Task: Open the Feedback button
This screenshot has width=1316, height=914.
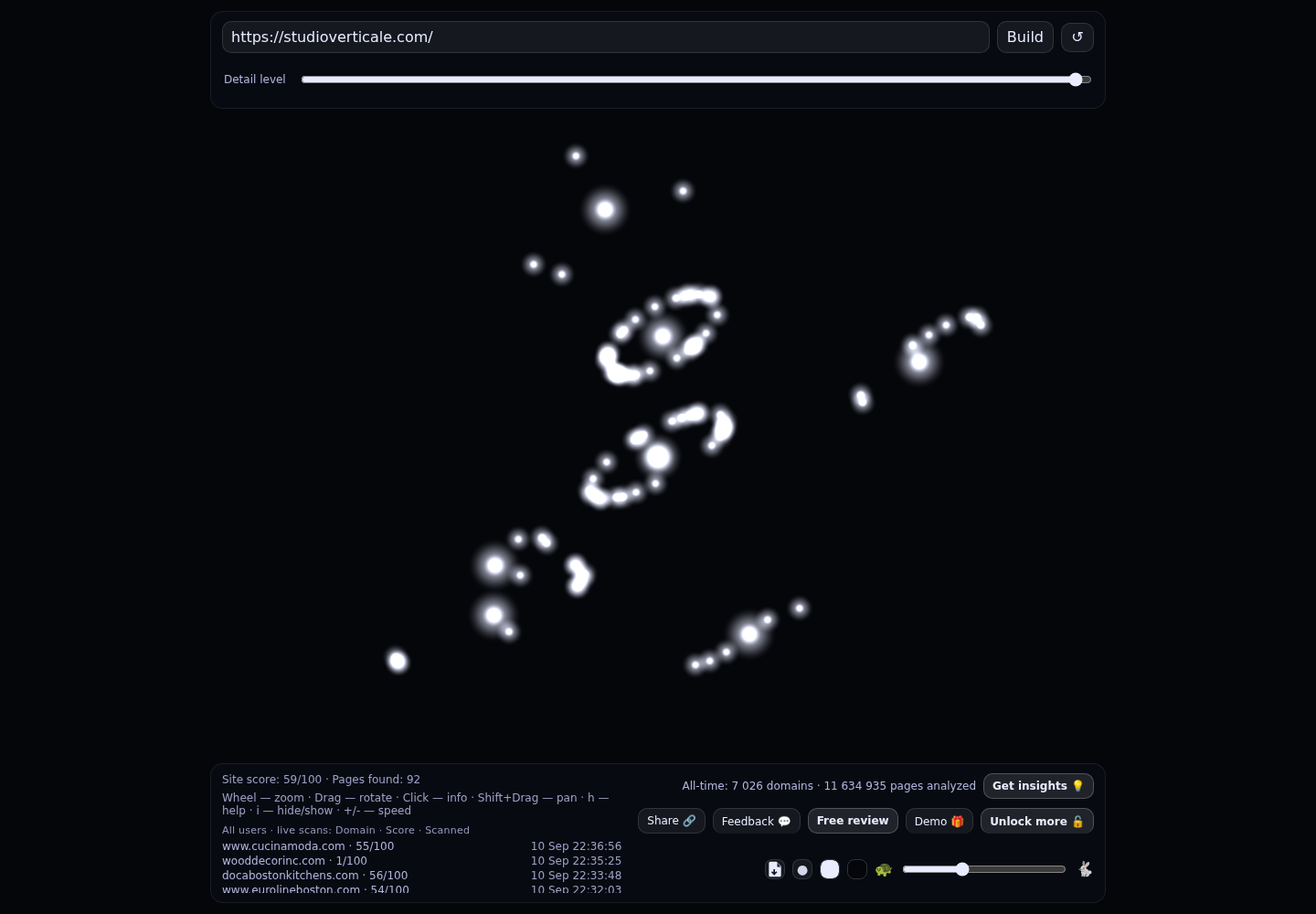Action: pos(757,821)
